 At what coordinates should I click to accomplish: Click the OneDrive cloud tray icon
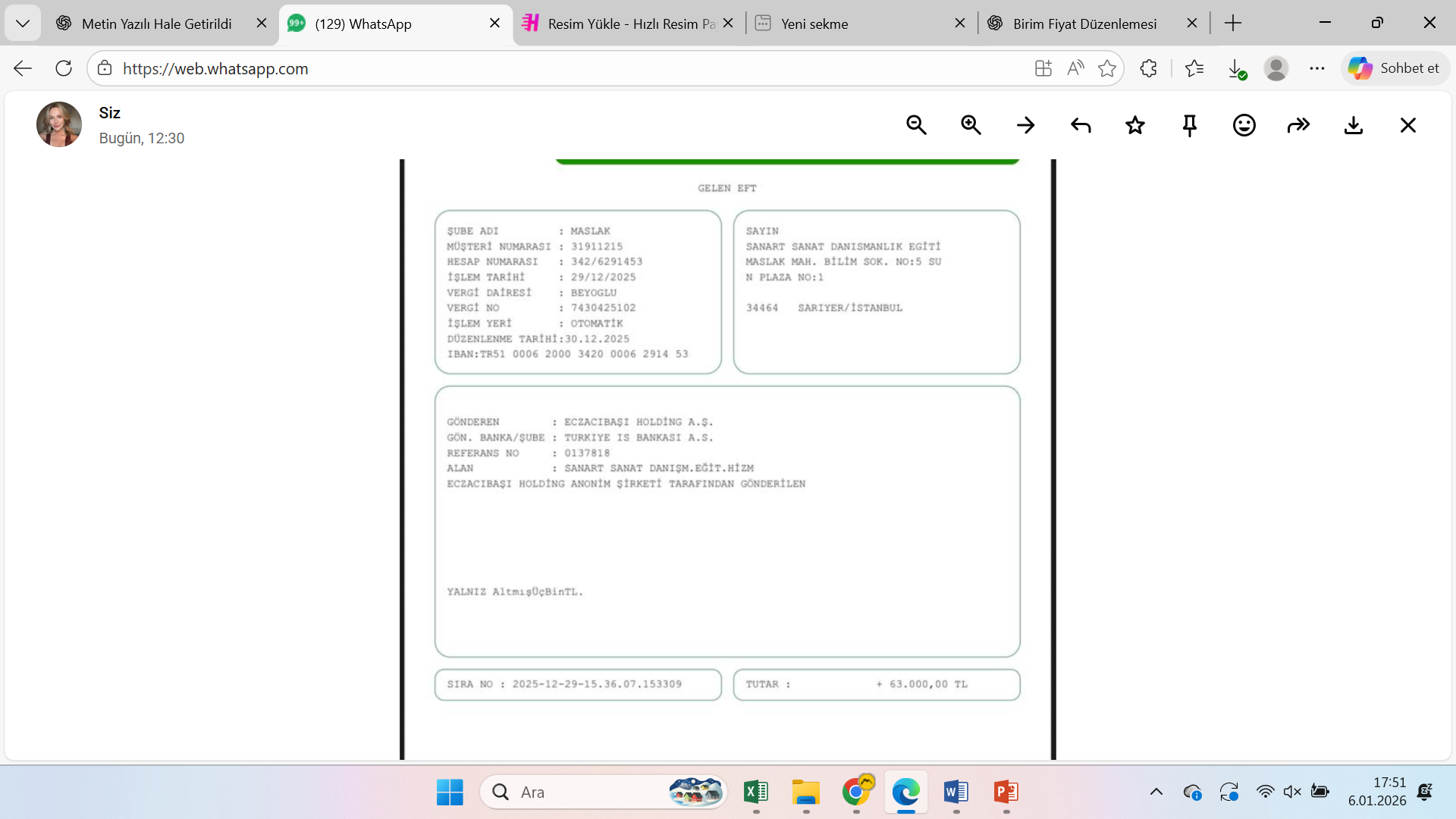point(1192,792)
